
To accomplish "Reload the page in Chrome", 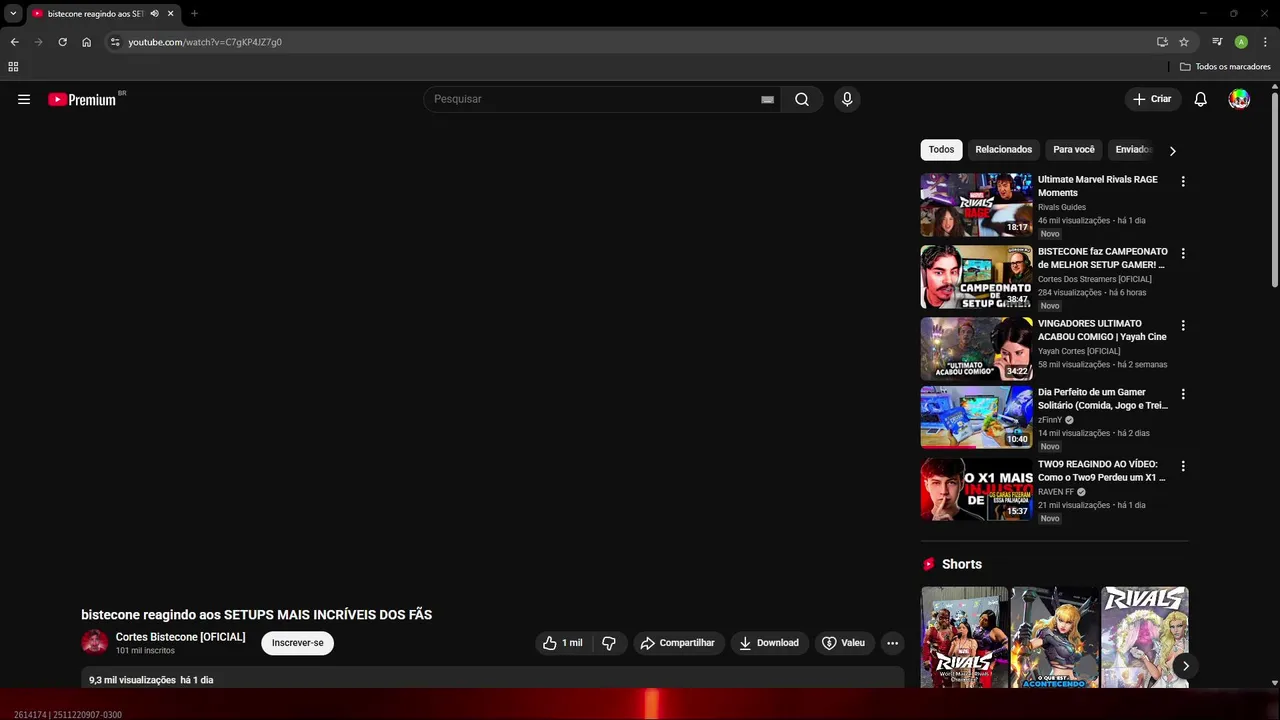I will pyautogui.click(x=62, y=42).
